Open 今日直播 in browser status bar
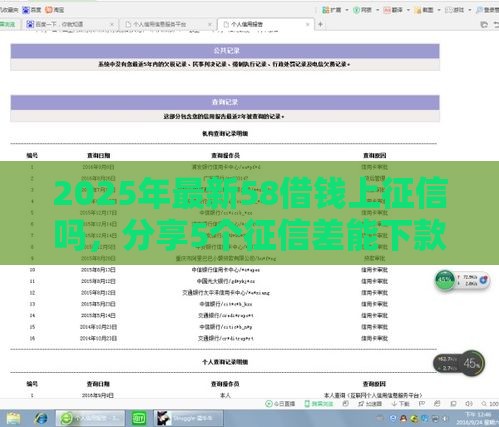Screen dimensions: 499x427 (x=280, y=404)
